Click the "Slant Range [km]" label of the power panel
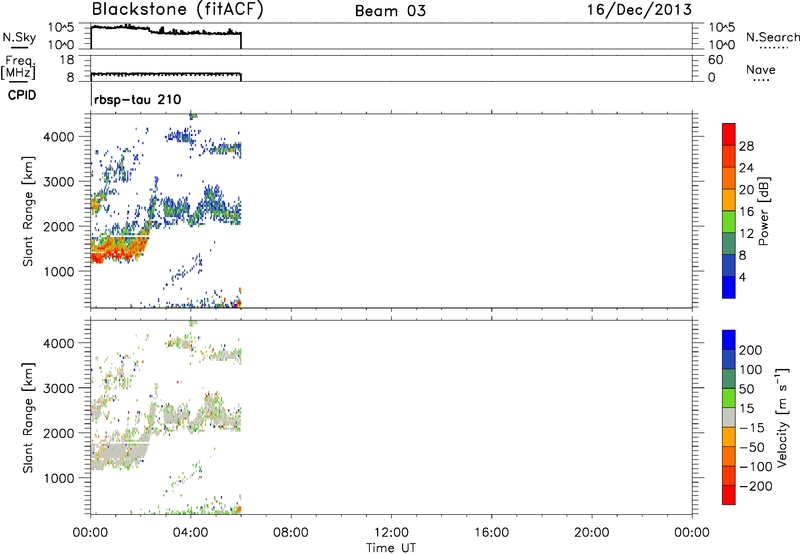800x554 pixels. pos(28,212)
